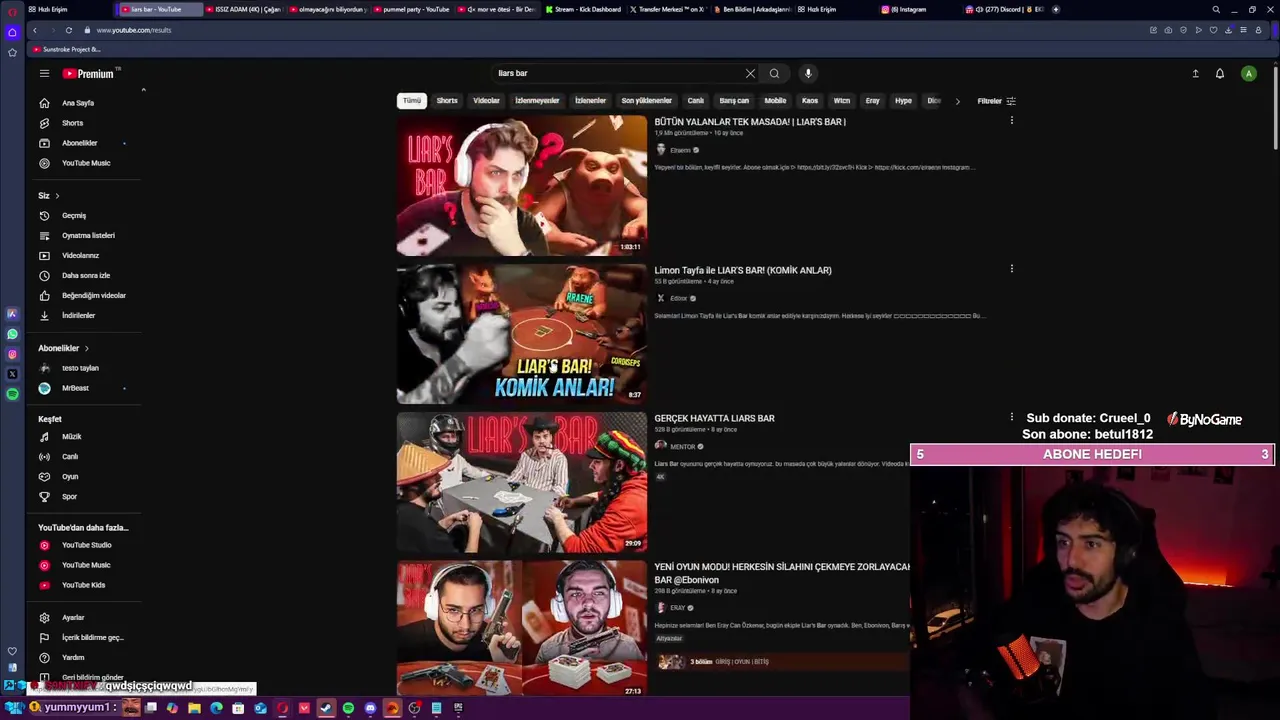Viewport: 1280px width, 720px height.
Task: Select the Videolar filter chip
Action: coord(486,101)
